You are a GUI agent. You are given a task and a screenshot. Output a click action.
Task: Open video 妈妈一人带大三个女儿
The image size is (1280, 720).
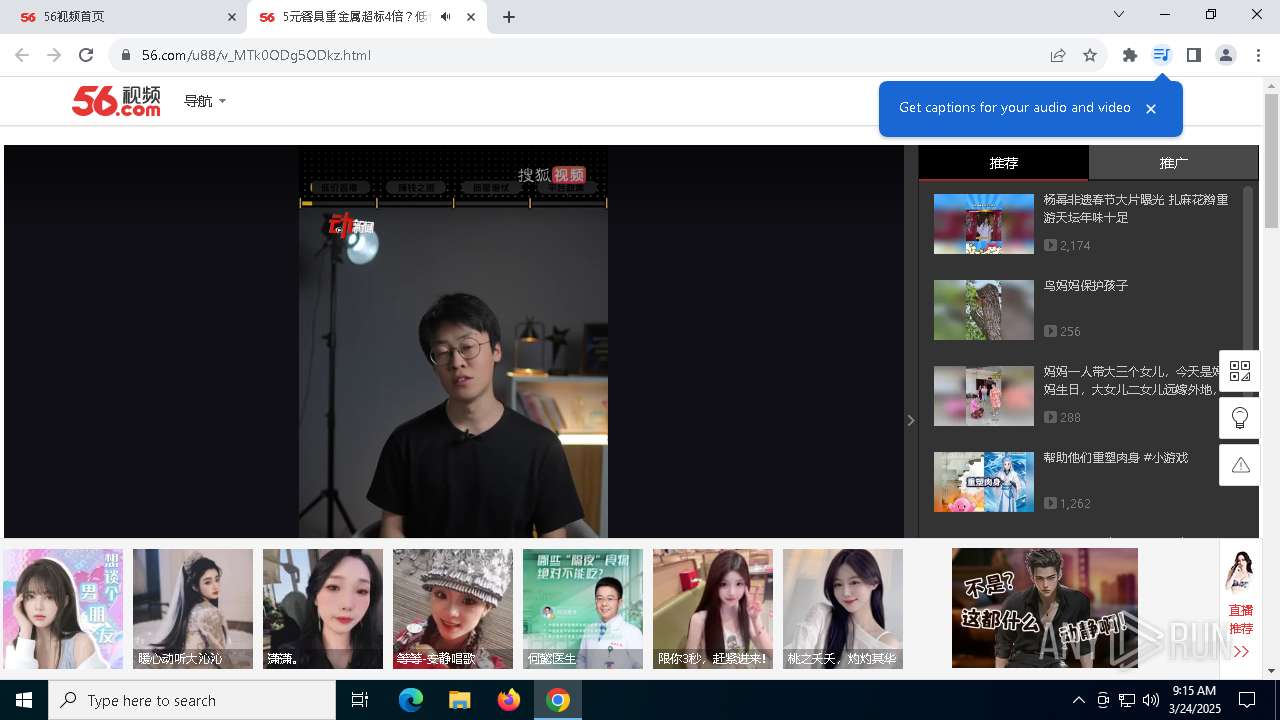pyautogui.click(x=1133, y=380)
